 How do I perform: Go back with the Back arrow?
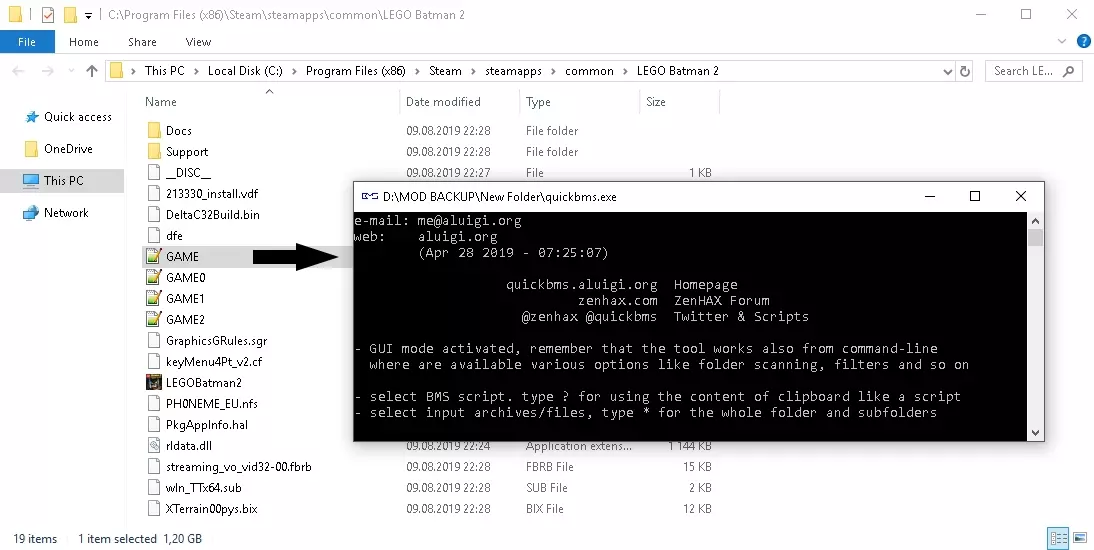(x=19, y=71)
